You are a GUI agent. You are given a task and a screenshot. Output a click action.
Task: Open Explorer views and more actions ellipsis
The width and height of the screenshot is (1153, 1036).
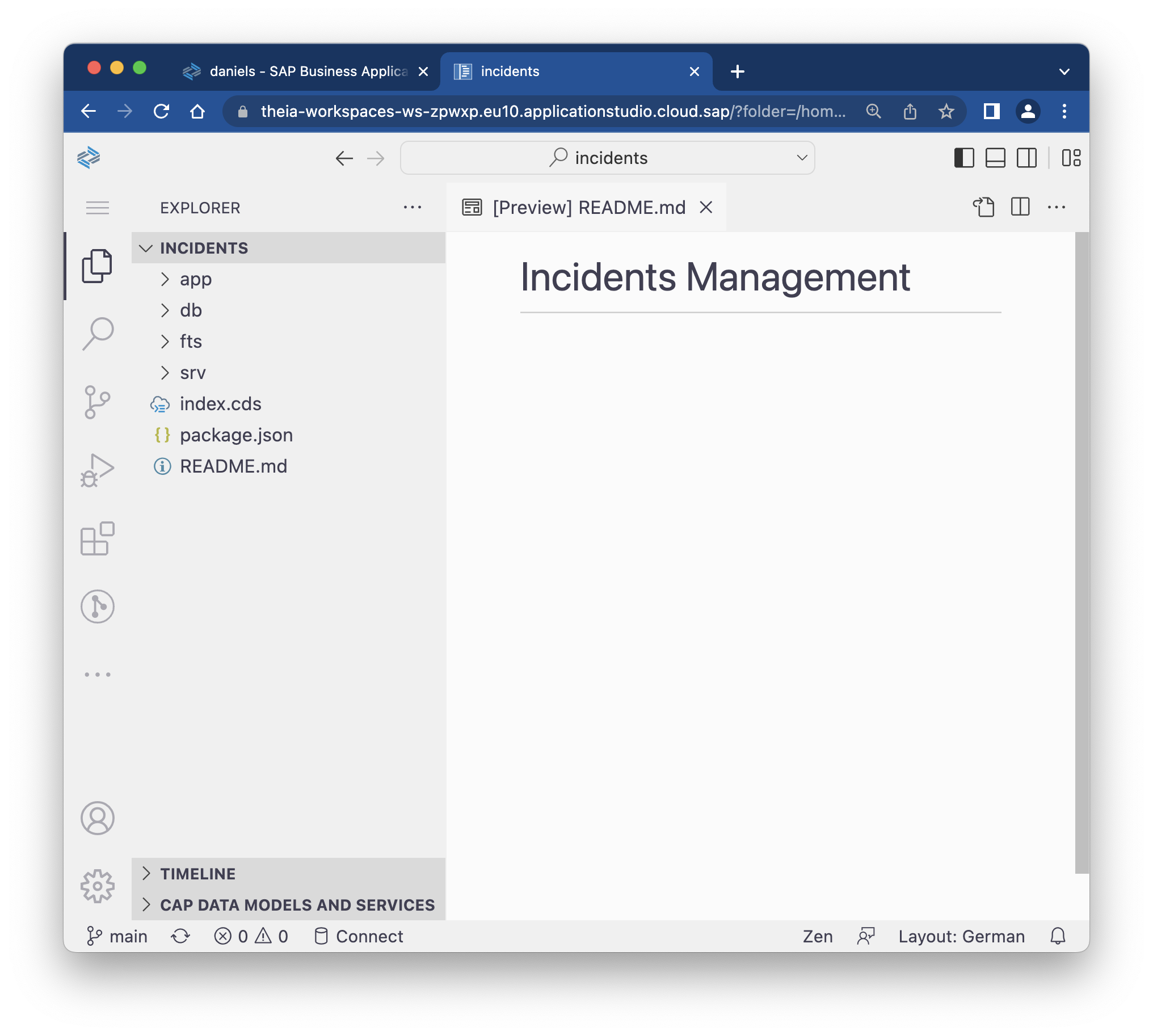point(413,208)
